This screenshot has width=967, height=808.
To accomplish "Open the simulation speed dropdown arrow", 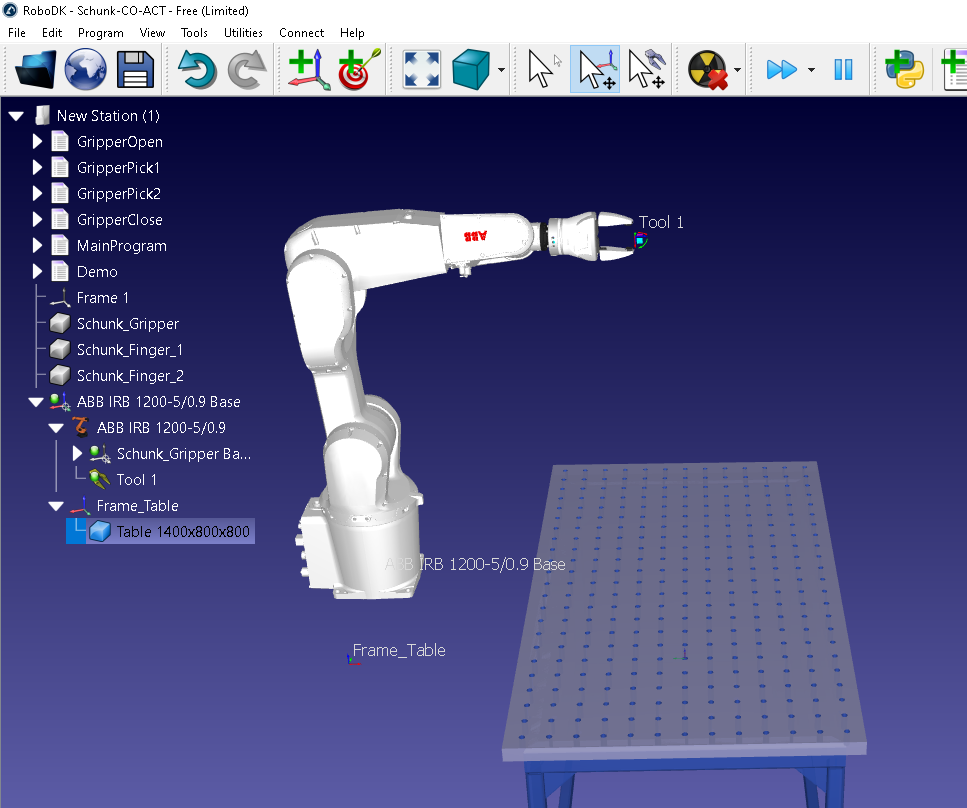I will (x=811, y=70).
